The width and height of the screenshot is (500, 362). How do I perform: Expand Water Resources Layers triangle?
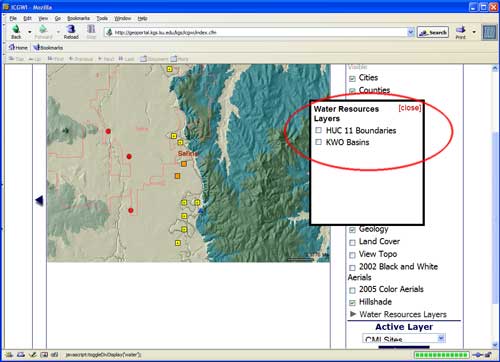pyautogui.click(x=353, y=314)
